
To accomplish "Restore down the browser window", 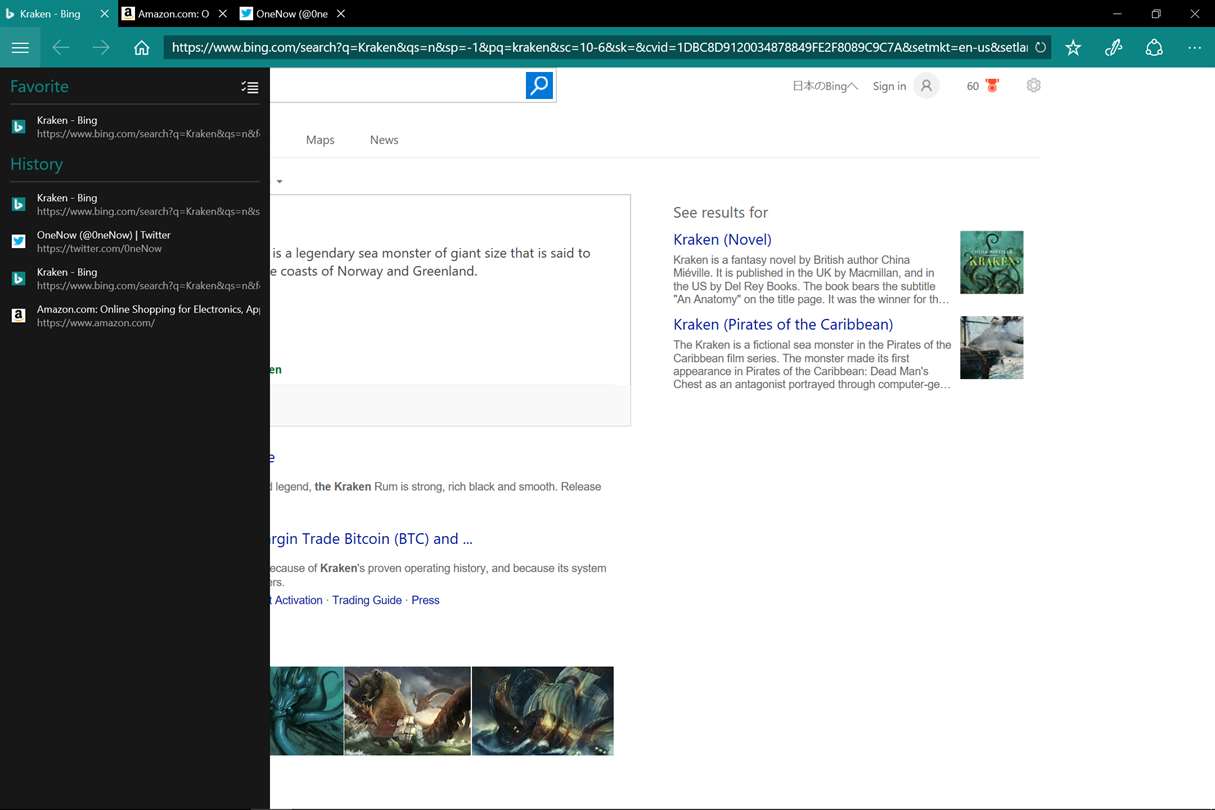I will pyautogui.click(x=1155, y=14).
